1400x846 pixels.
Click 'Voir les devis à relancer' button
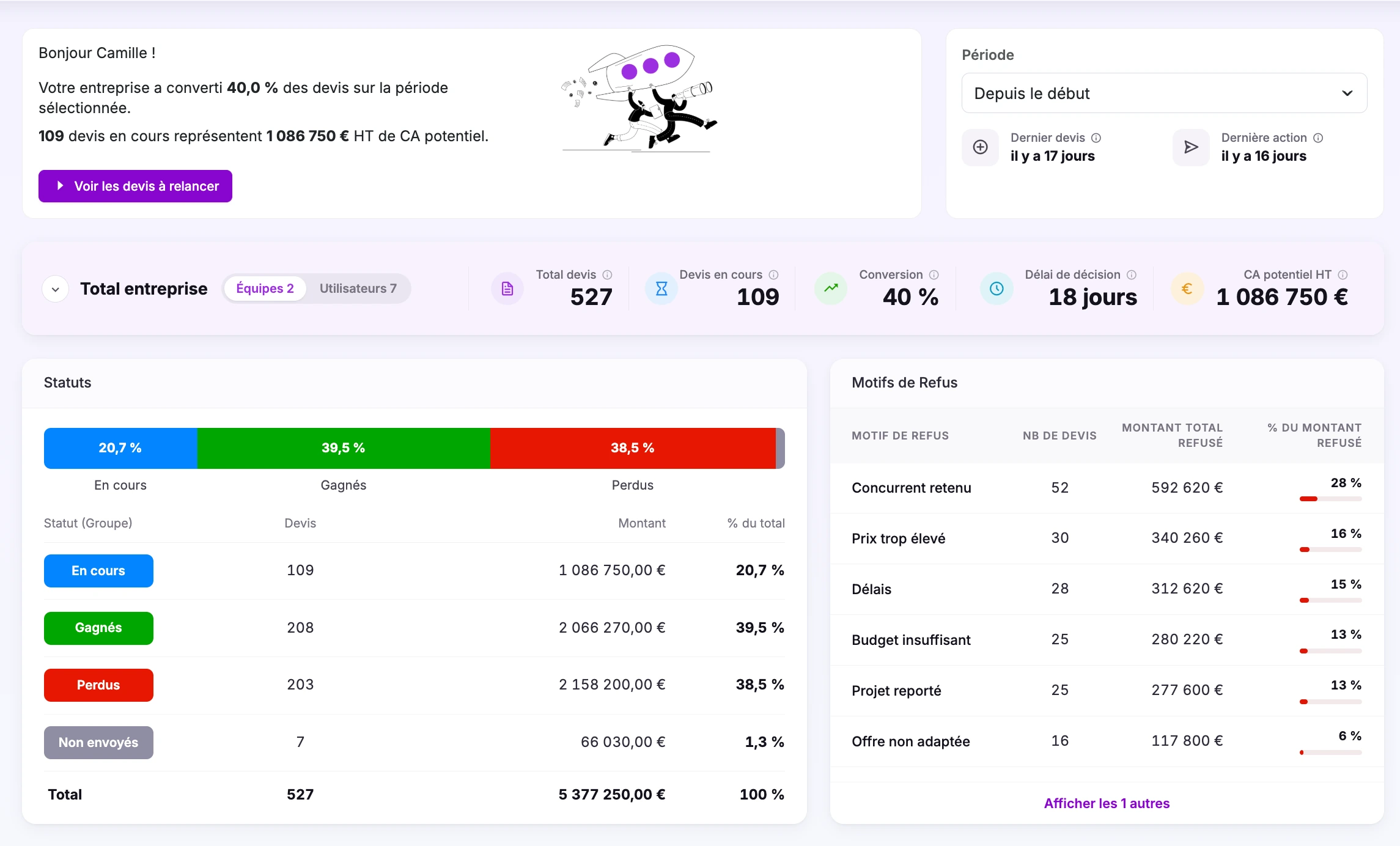135,186
